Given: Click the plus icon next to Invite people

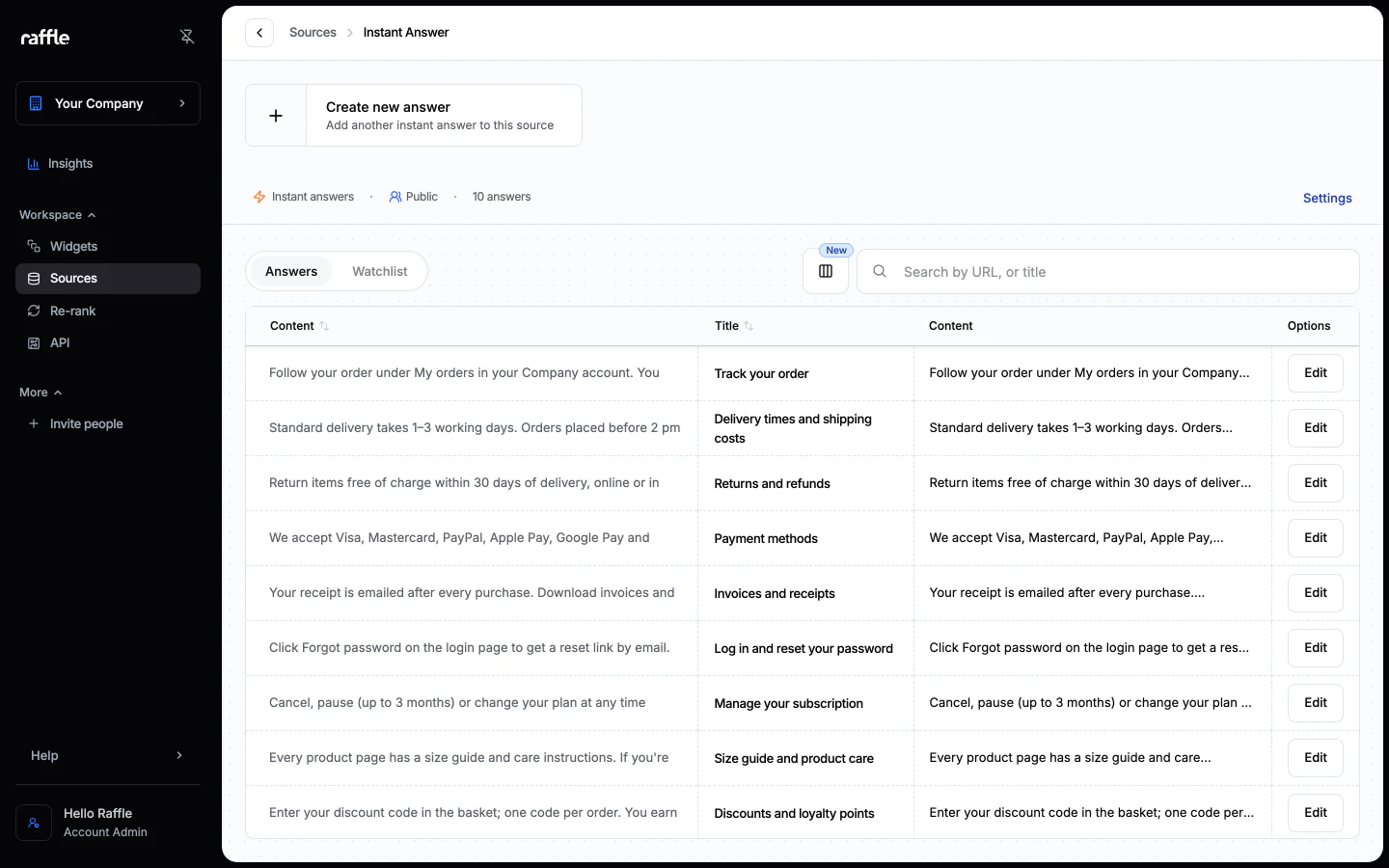Looking at the screenshot, I should tap(34, 423).
